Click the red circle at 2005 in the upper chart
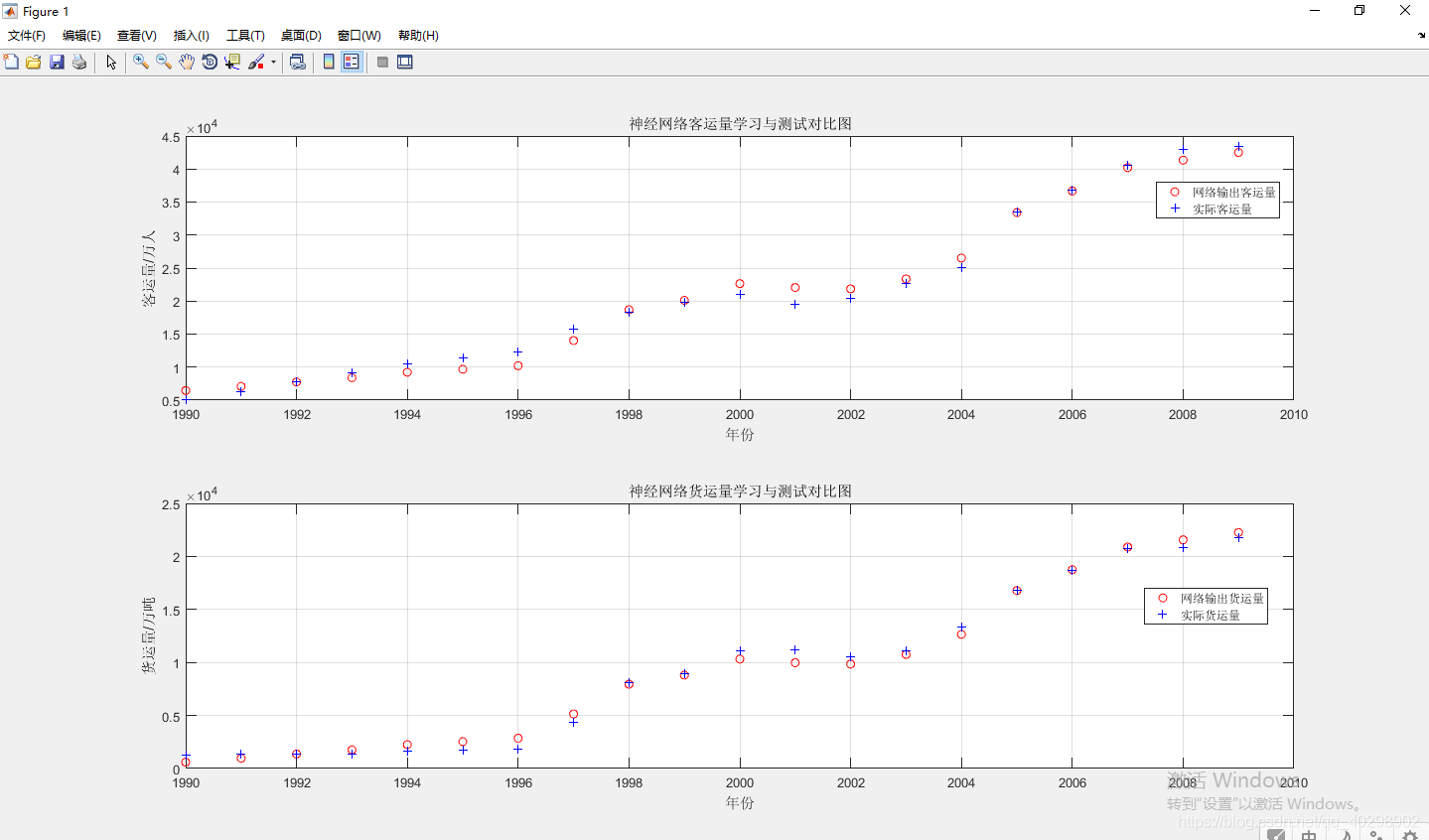Image resolution: width=1429 pixels, height=840 pixels. point(1017,212)
